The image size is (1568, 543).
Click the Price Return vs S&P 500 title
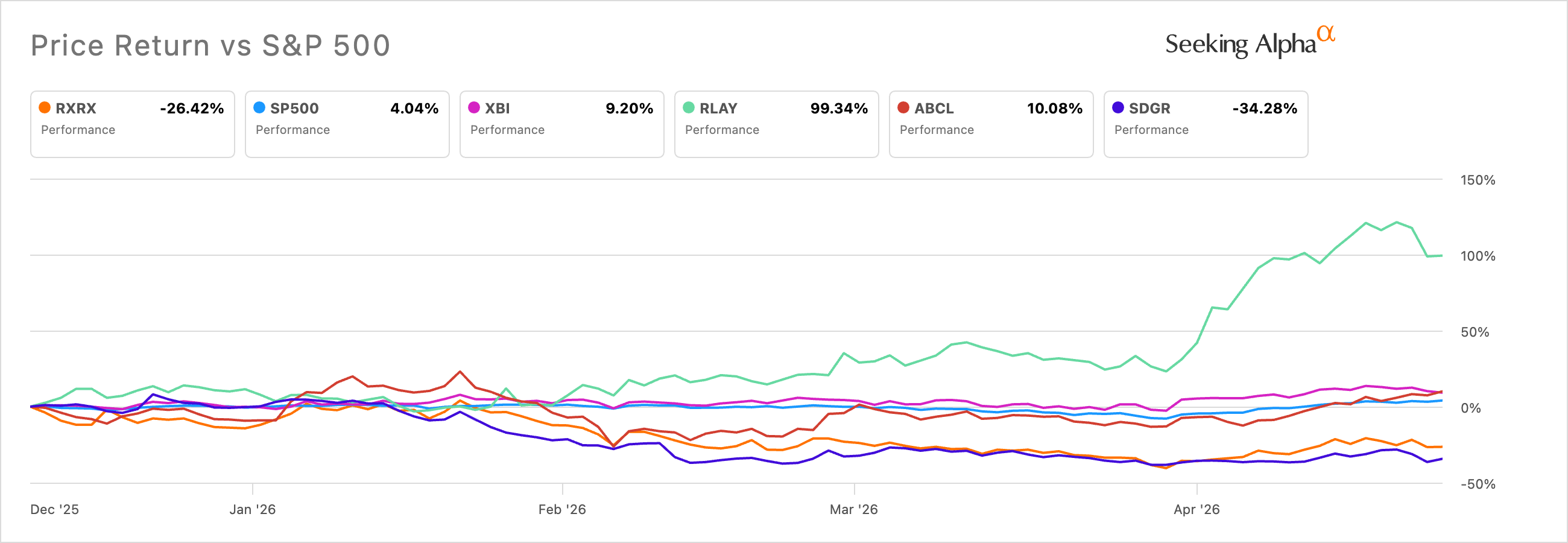[x=210, y=46]
